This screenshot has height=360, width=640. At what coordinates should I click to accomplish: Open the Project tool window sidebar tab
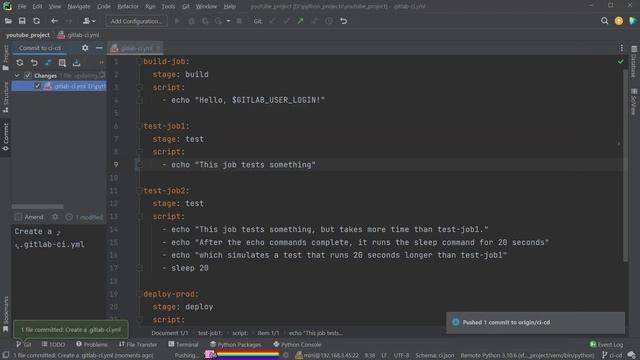tap(6, 58)
